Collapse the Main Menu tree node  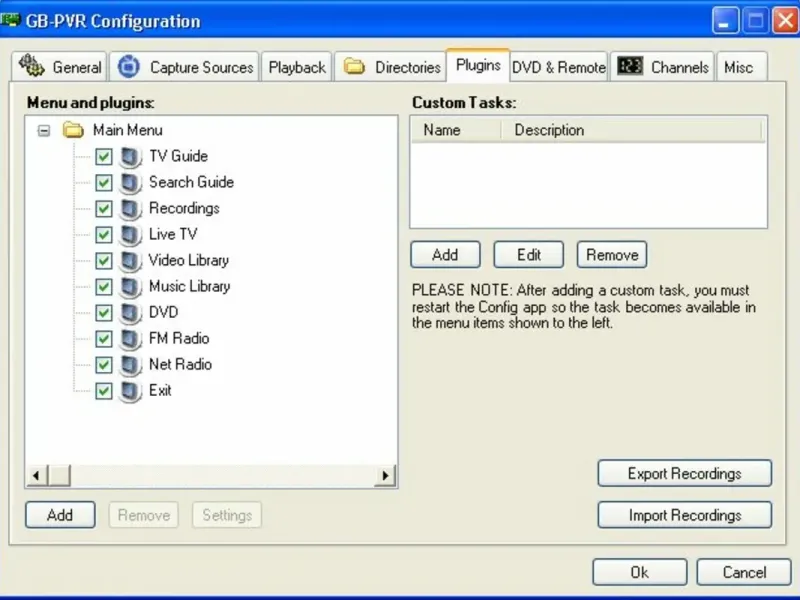click(x=44, y=131)
